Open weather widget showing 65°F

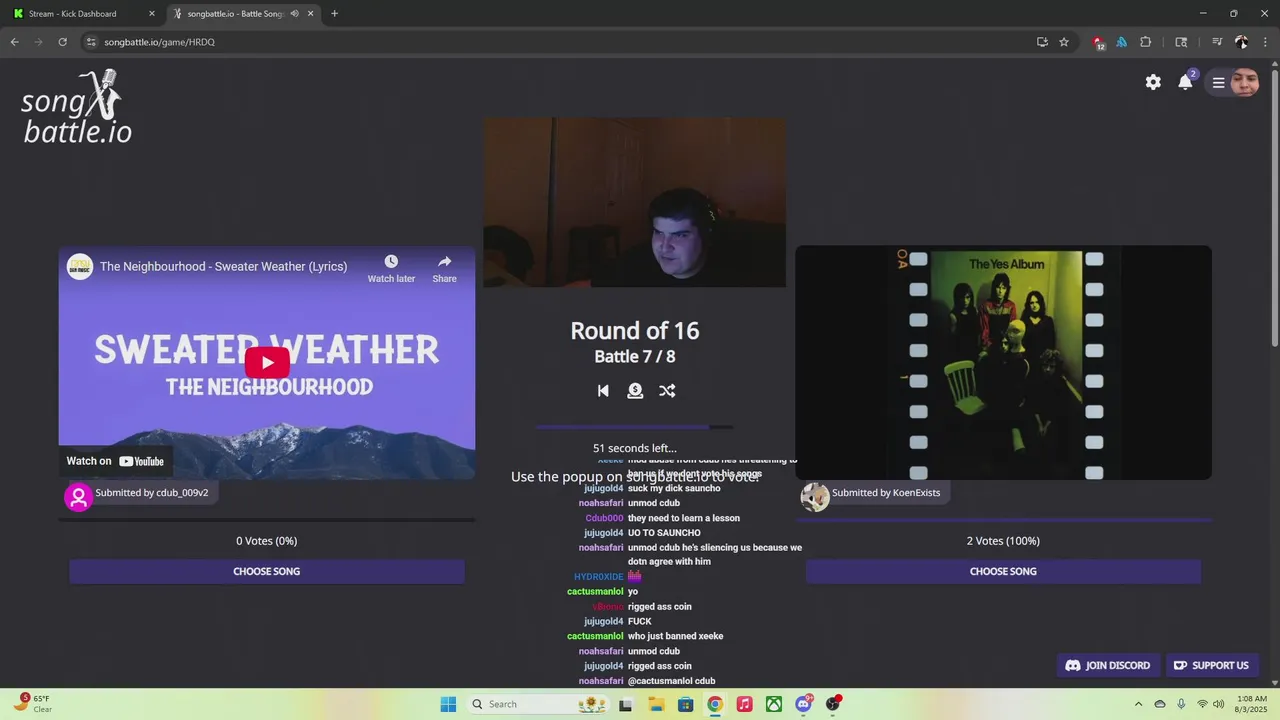click(32, 704)
